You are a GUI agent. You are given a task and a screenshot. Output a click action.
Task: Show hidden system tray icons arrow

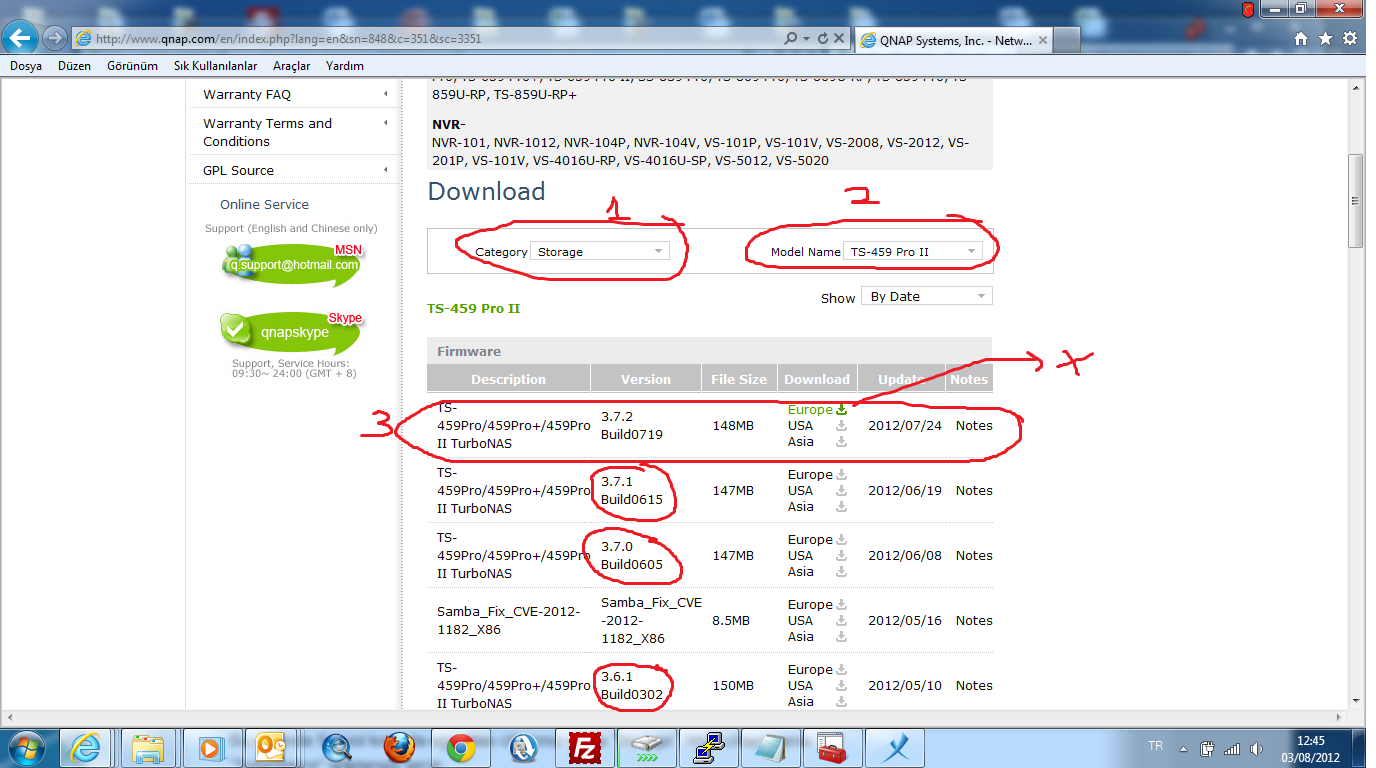click(x=1186, y=748)
